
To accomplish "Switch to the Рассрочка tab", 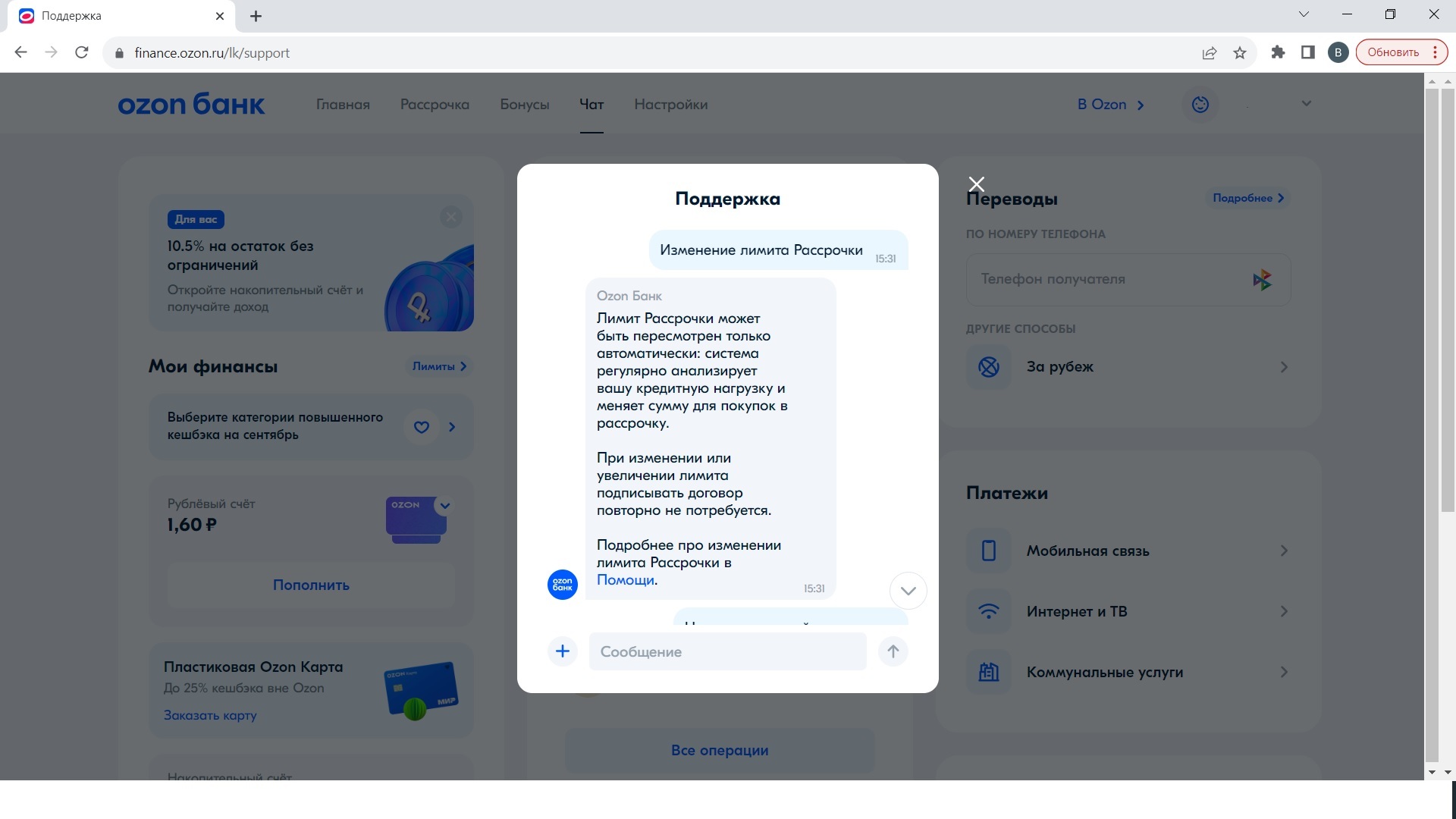I will click(435, 105).
